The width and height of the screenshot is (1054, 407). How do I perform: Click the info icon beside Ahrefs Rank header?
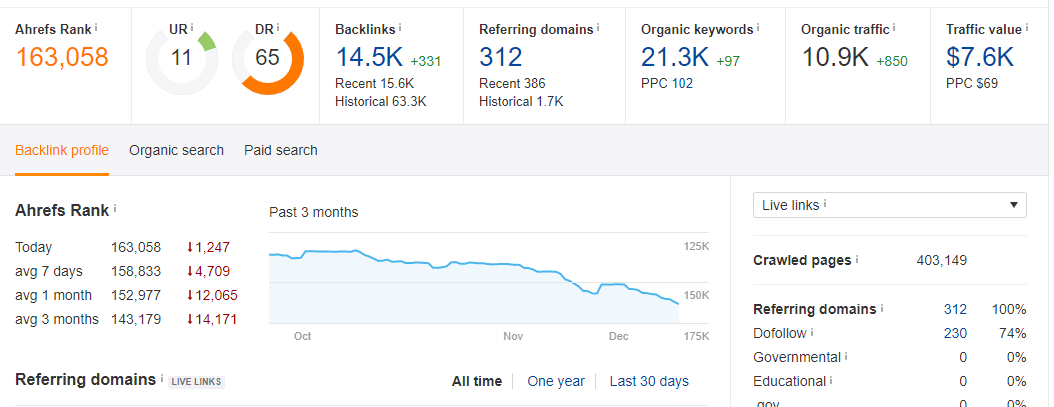tap(95, 28)
